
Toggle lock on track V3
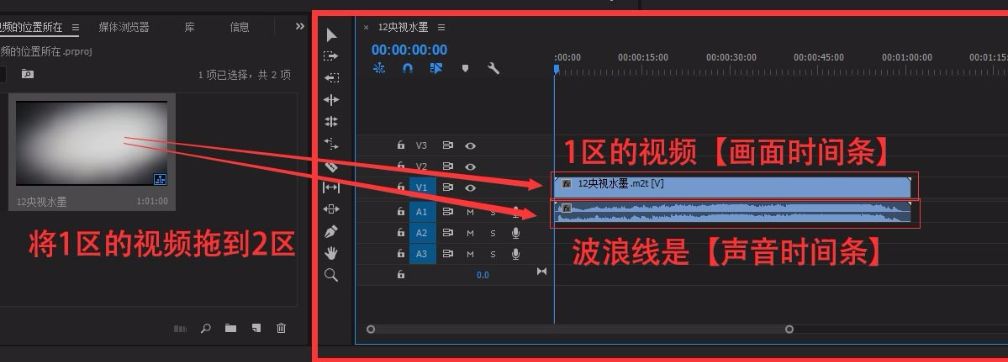(400, 146)
